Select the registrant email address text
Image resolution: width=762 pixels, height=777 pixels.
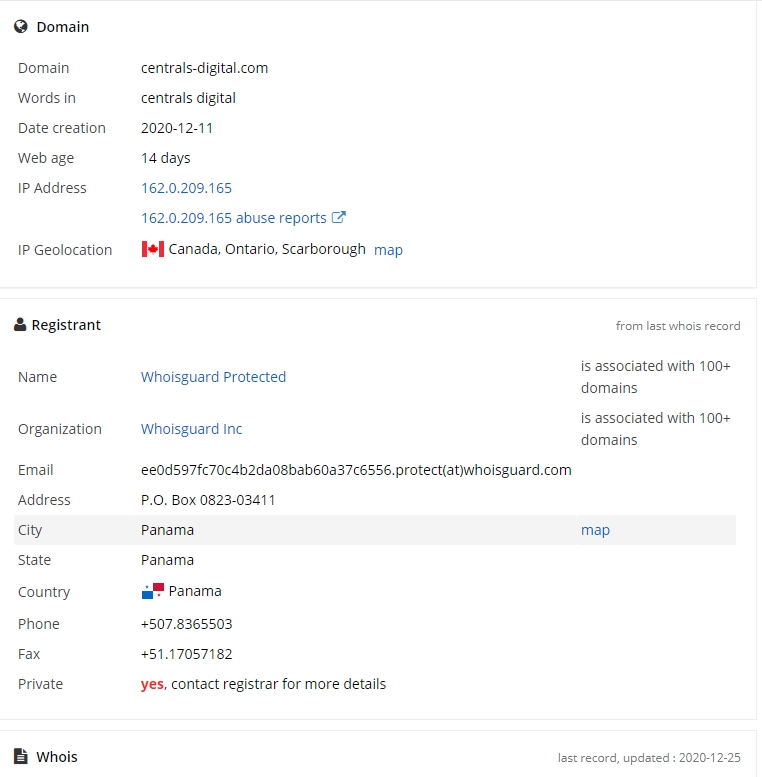pyautogui.click(x=356, y=470)
